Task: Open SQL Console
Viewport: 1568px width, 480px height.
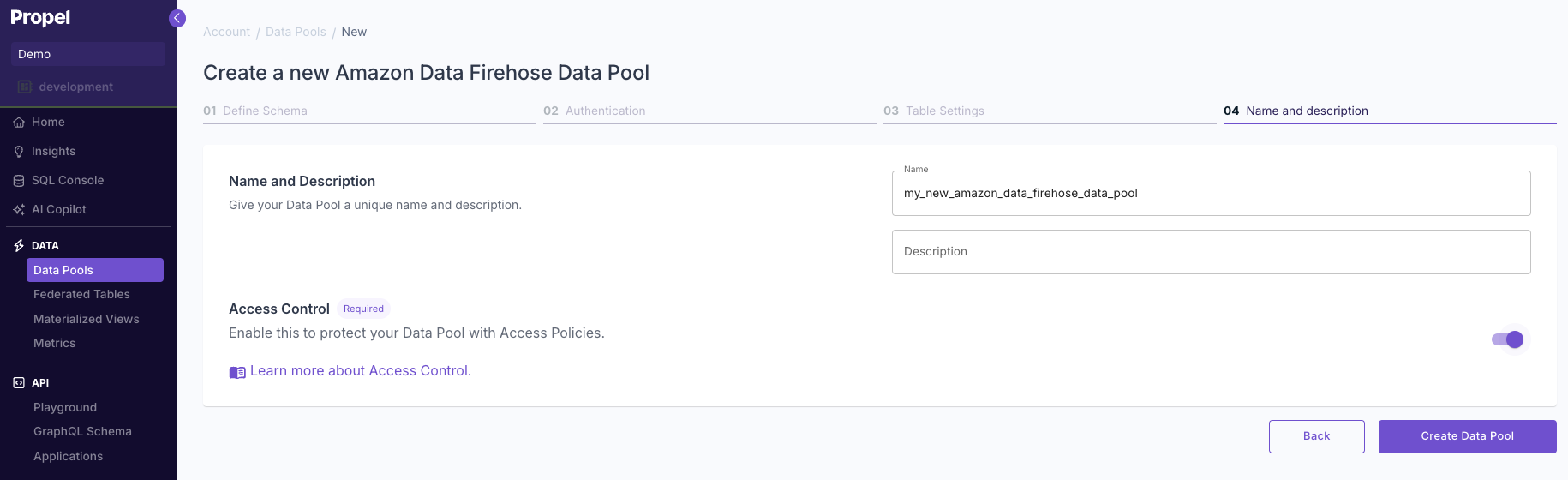Action: pyautogui.click(x=68, y=181)
